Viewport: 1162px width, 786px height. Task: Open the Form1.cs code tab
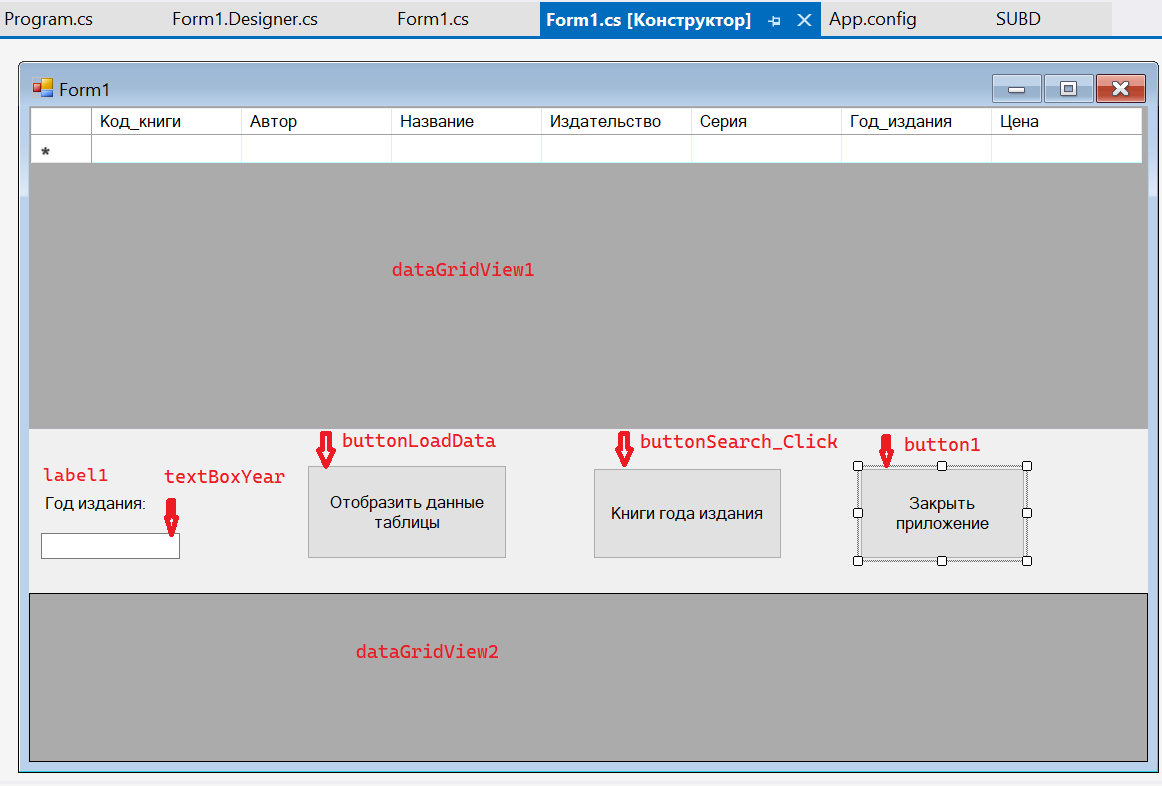coord(432,19)
